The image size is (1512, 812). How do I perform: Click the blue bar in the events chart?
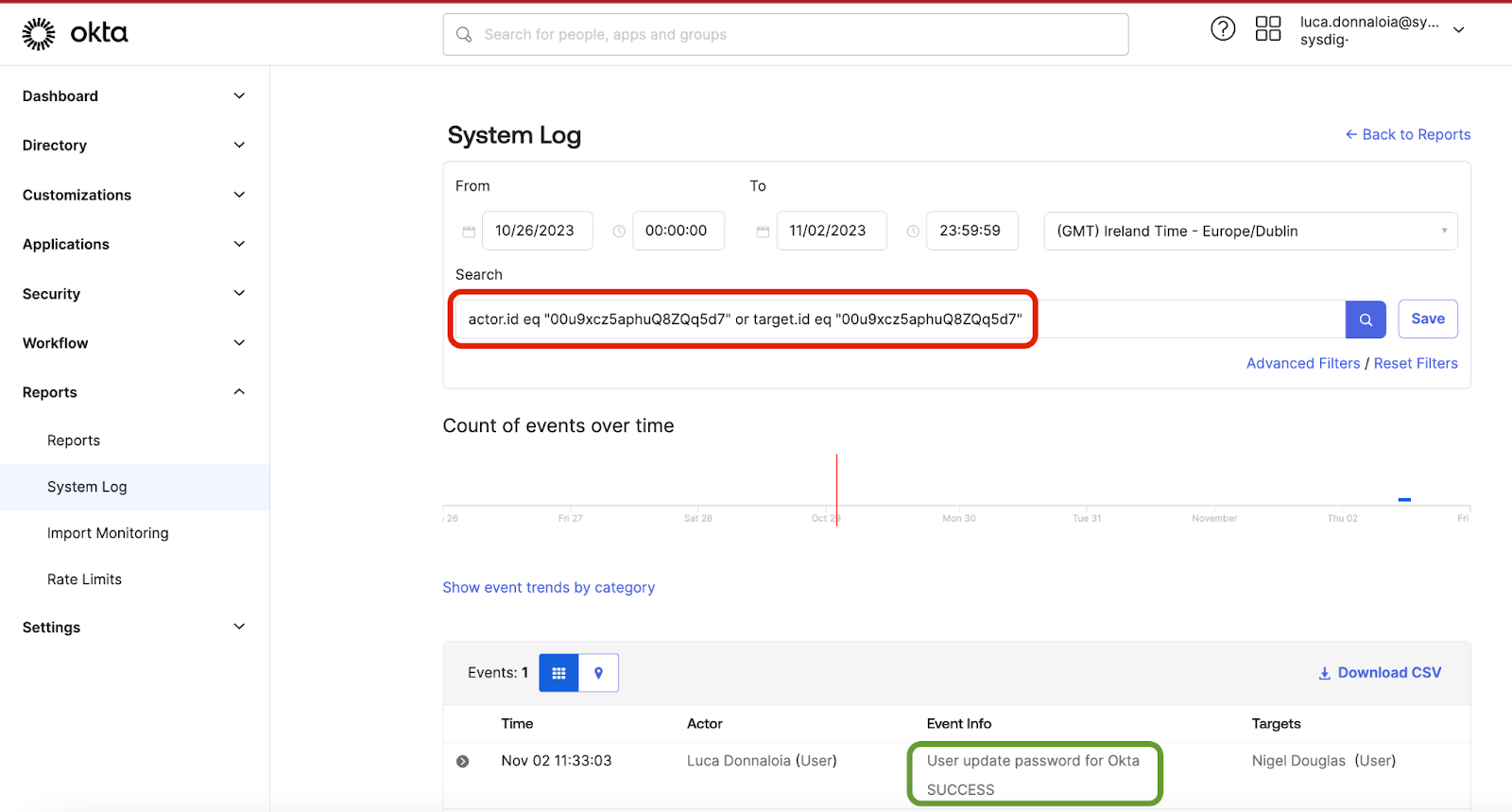pyautogui.click(x=1404, y=499)
